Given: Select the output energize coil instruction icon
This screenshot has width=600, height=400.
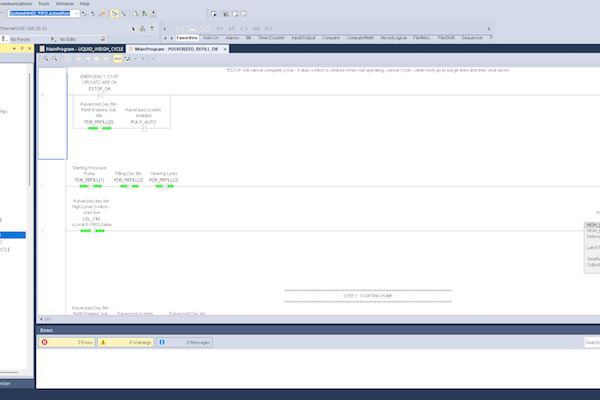Looking at the screenshot, I should (x=244, y=29).
